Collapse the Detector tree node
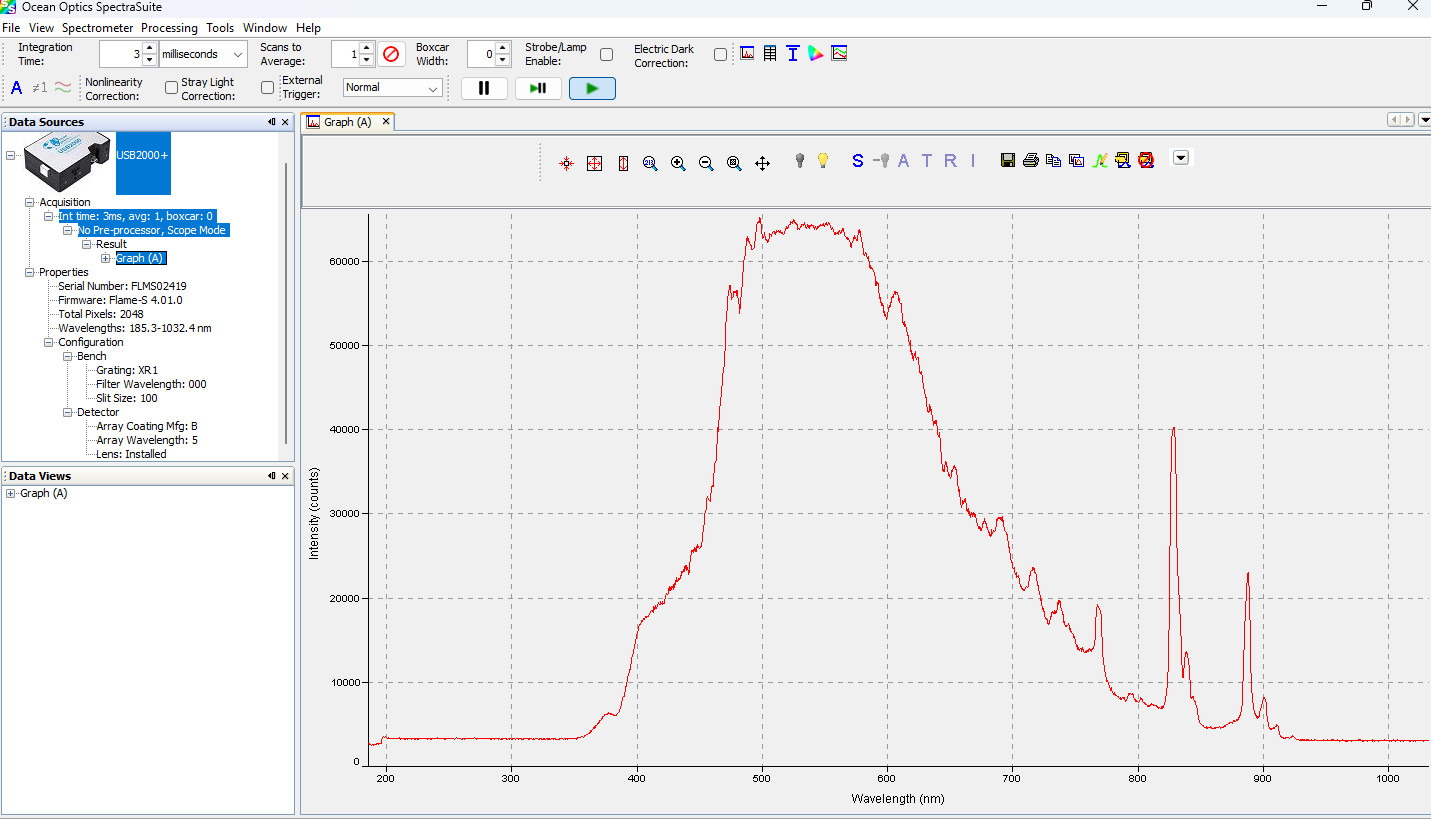 tap(68, 412)
